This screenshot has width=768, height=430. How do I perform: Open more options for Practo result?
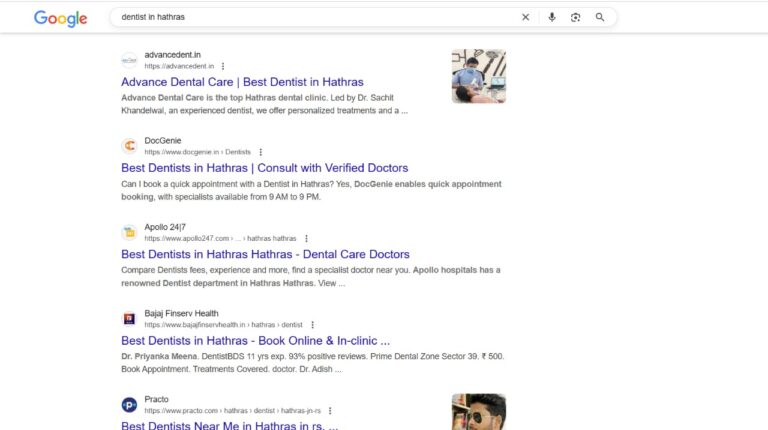[x=329, y=411]
